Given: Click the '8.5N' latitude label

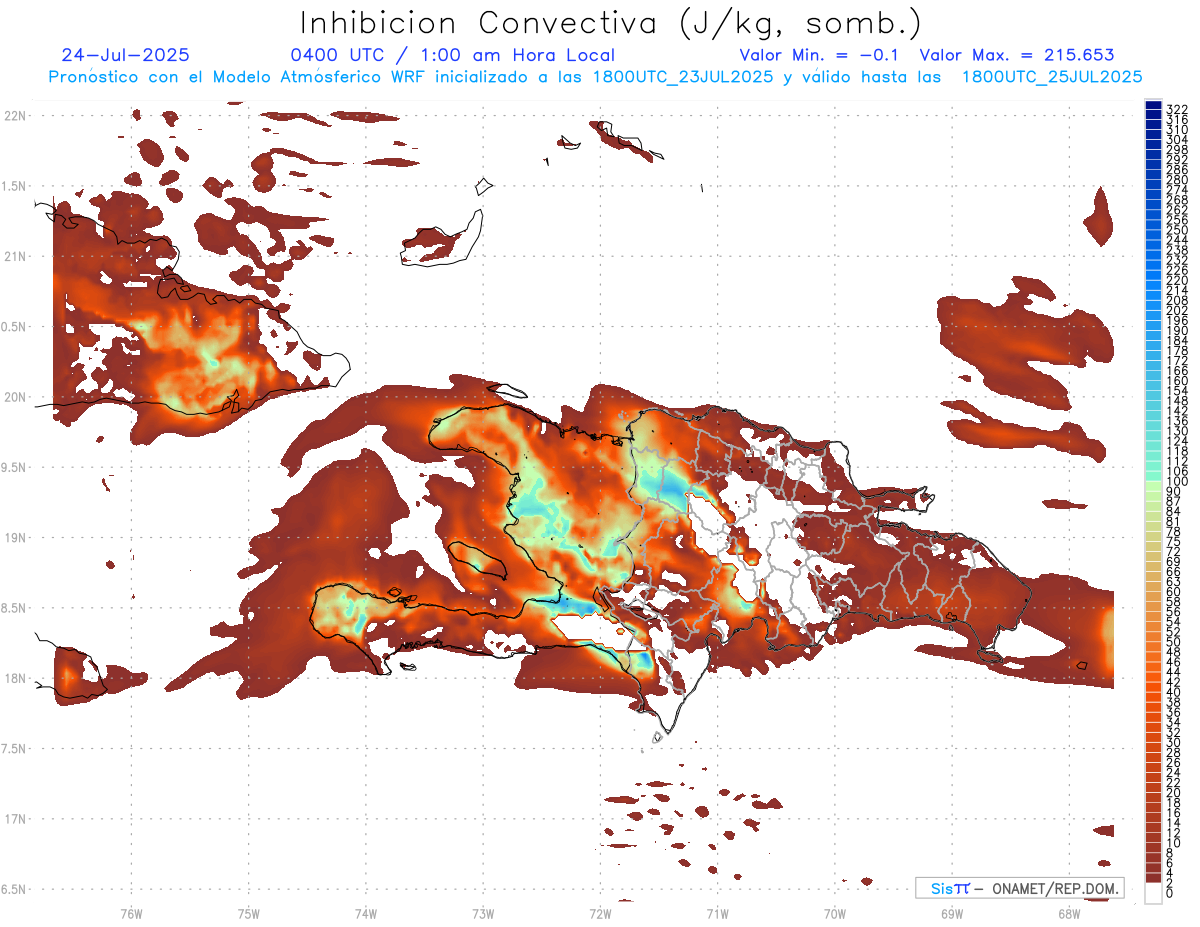Looking at the screenshot, I should tap(14, 609).
